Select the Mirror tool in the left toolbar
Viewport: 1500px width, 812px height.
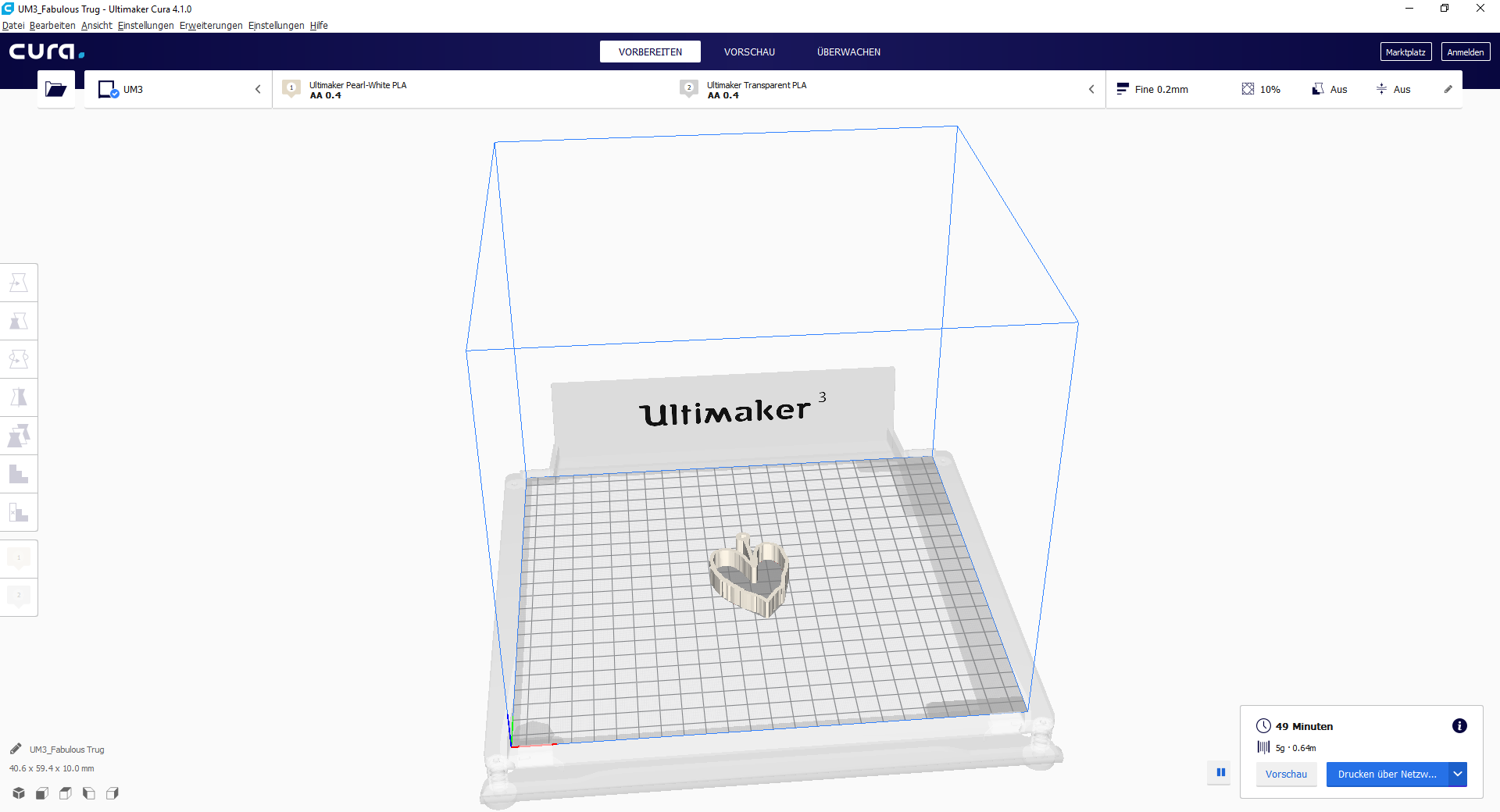(x=19, y=397)
